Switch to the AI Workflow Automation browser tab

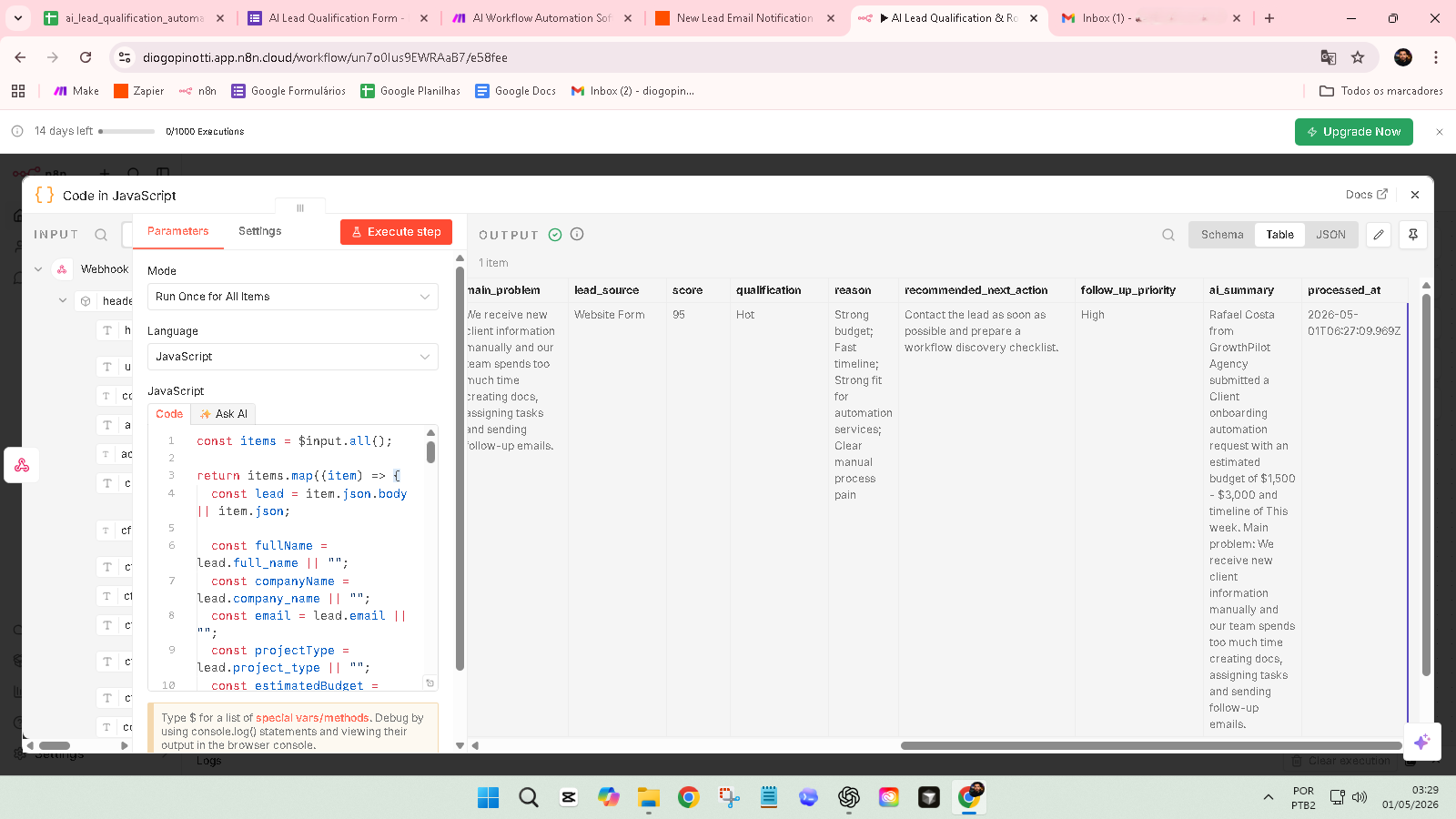[541, 18]
